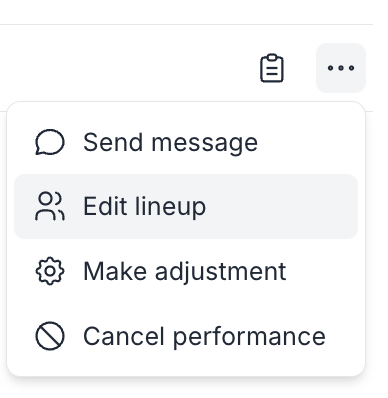Choose Cancel performance from the menu
The height and width of the screenshot is (398, 388).
point(186,336)
